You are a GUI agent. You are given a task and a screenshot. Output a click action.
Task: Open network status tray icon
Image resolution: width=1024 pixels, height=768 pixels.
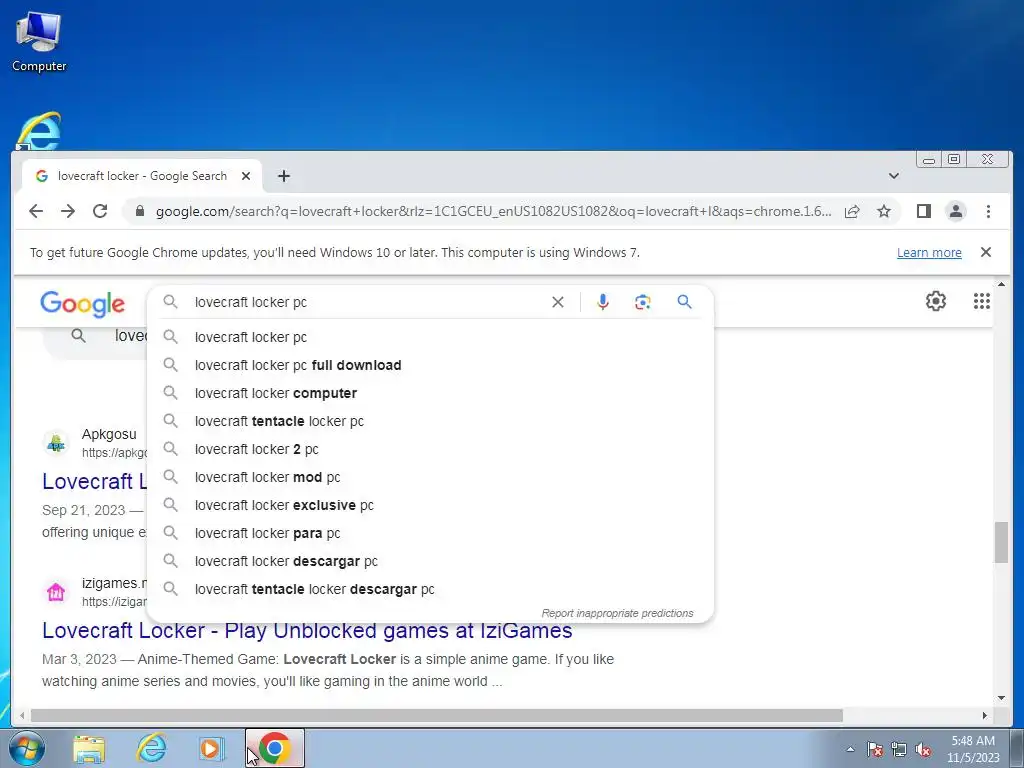(x=899, y=750)
